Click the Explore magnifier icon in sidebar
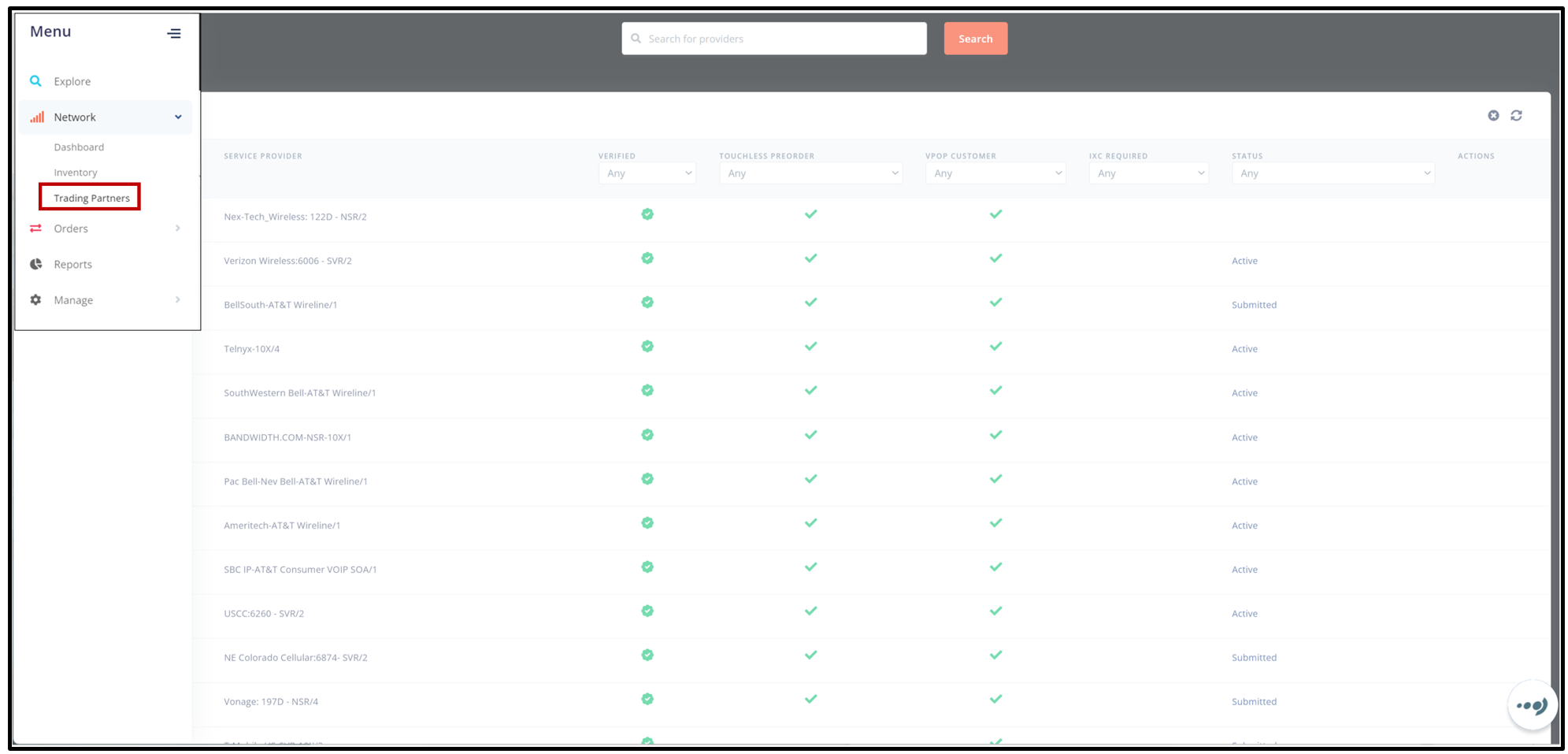 pos(35,81)
